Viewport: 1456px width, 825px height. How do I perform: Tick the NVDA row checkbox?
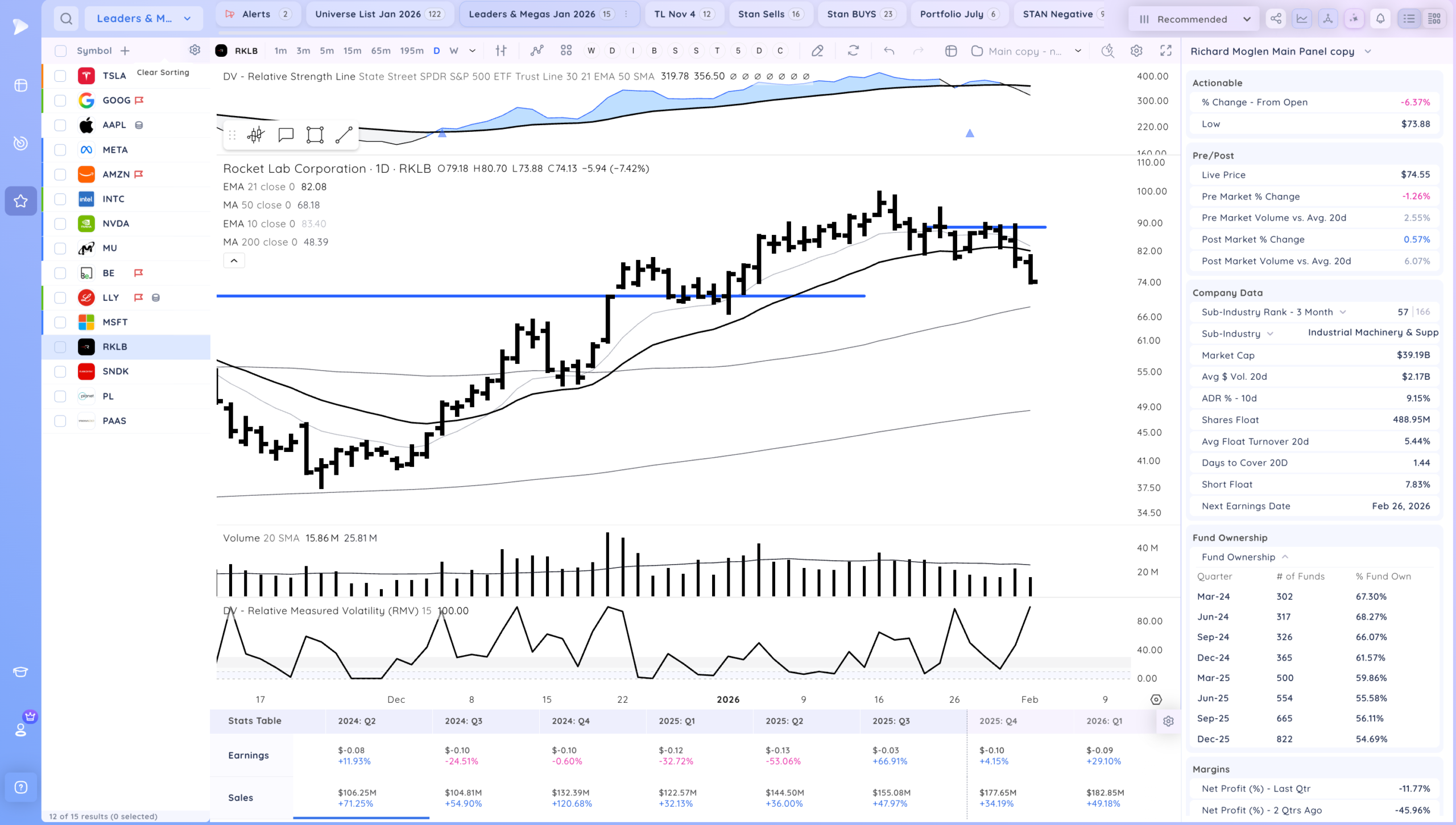(x=60, y=223)
